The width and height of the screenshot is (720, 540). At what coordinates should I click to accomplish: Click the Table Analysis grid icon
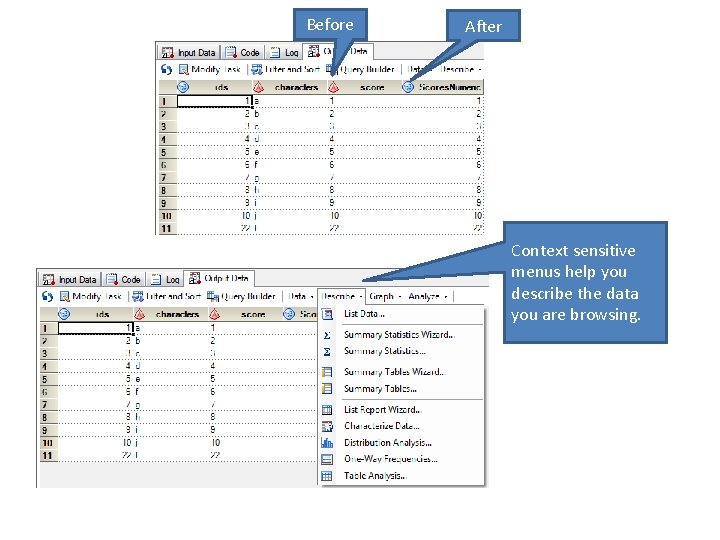pyautogui.click(x=327, y=476)
